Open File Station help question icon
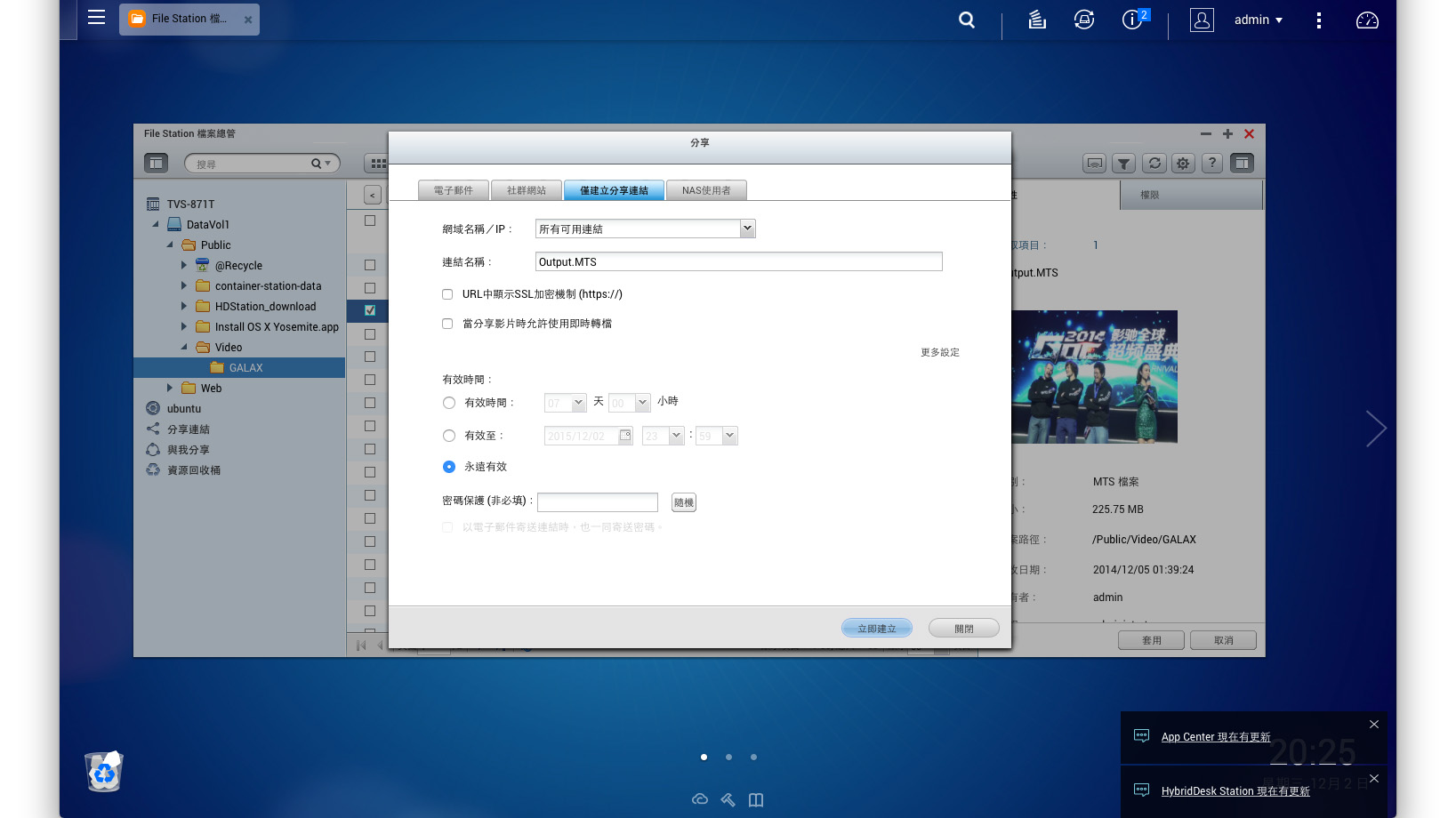The image size is (1456, 818). point(1211,163)
